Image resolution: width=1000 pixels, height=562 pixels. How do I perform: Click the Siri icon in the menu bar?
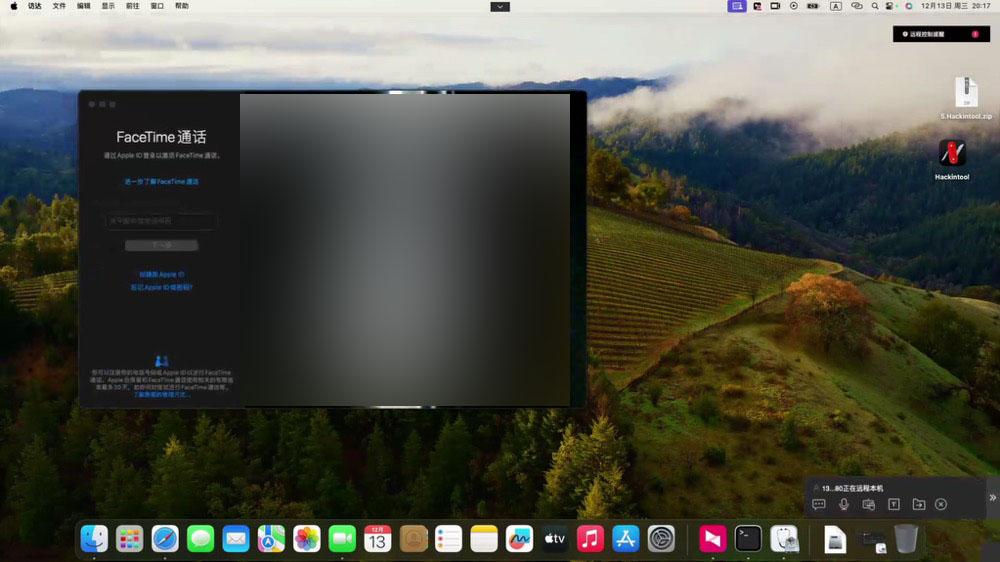(909, 6)
